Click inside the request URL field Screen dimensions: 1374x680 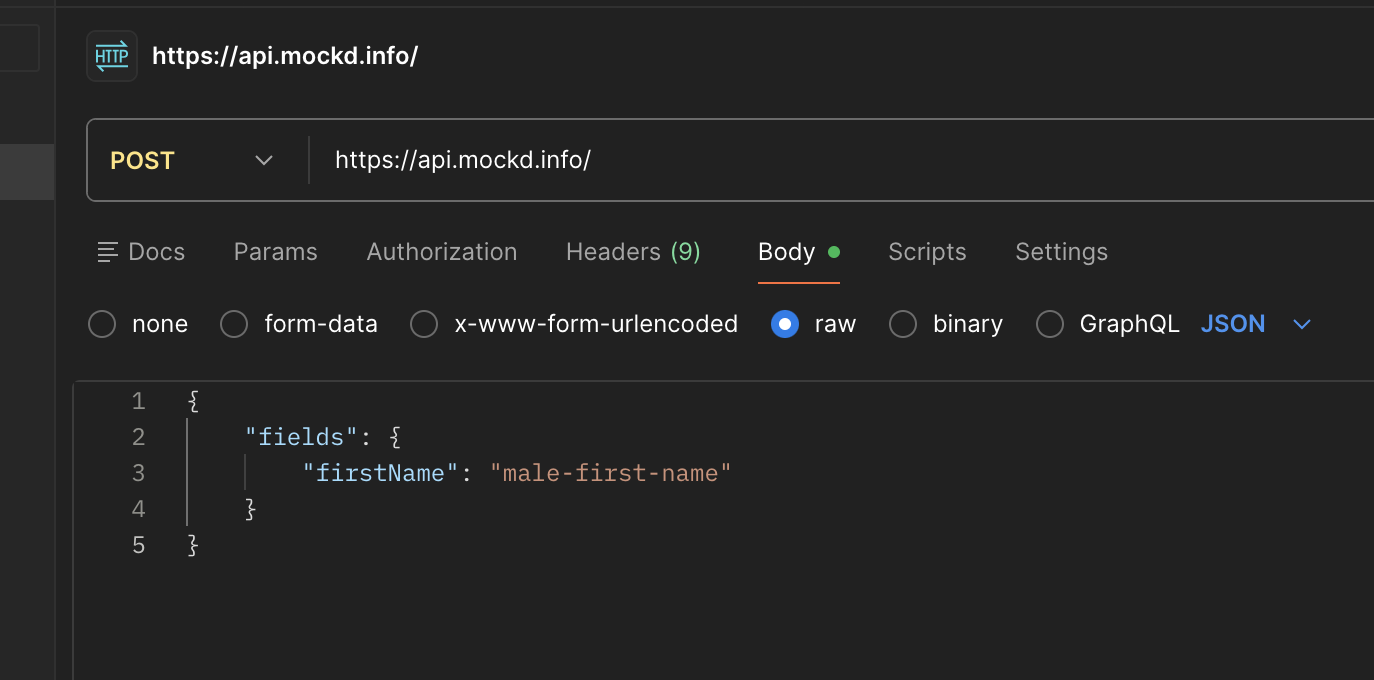(x=600, y=160)
